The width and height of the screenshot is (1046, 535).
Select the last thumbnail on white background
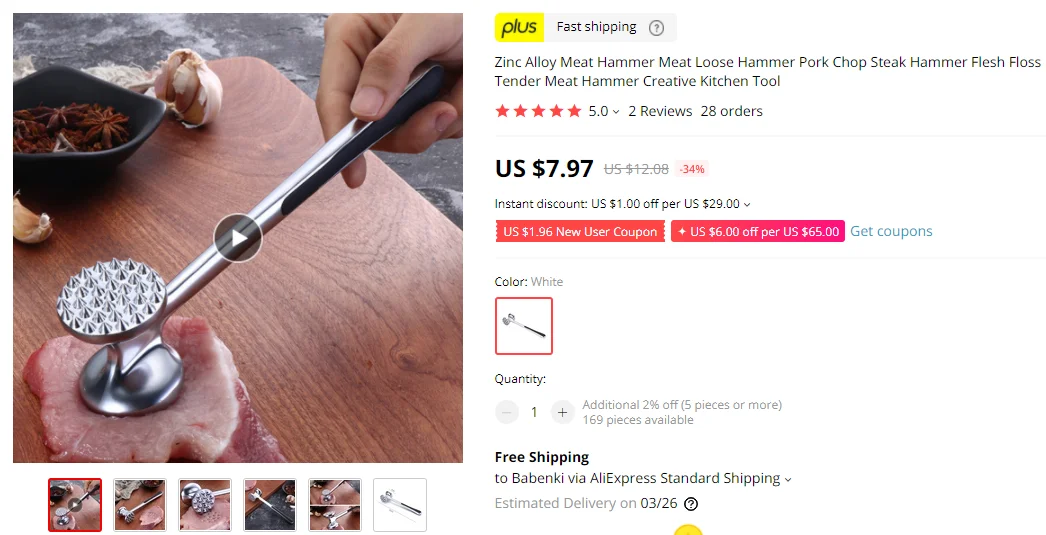[x=400, y=505]
